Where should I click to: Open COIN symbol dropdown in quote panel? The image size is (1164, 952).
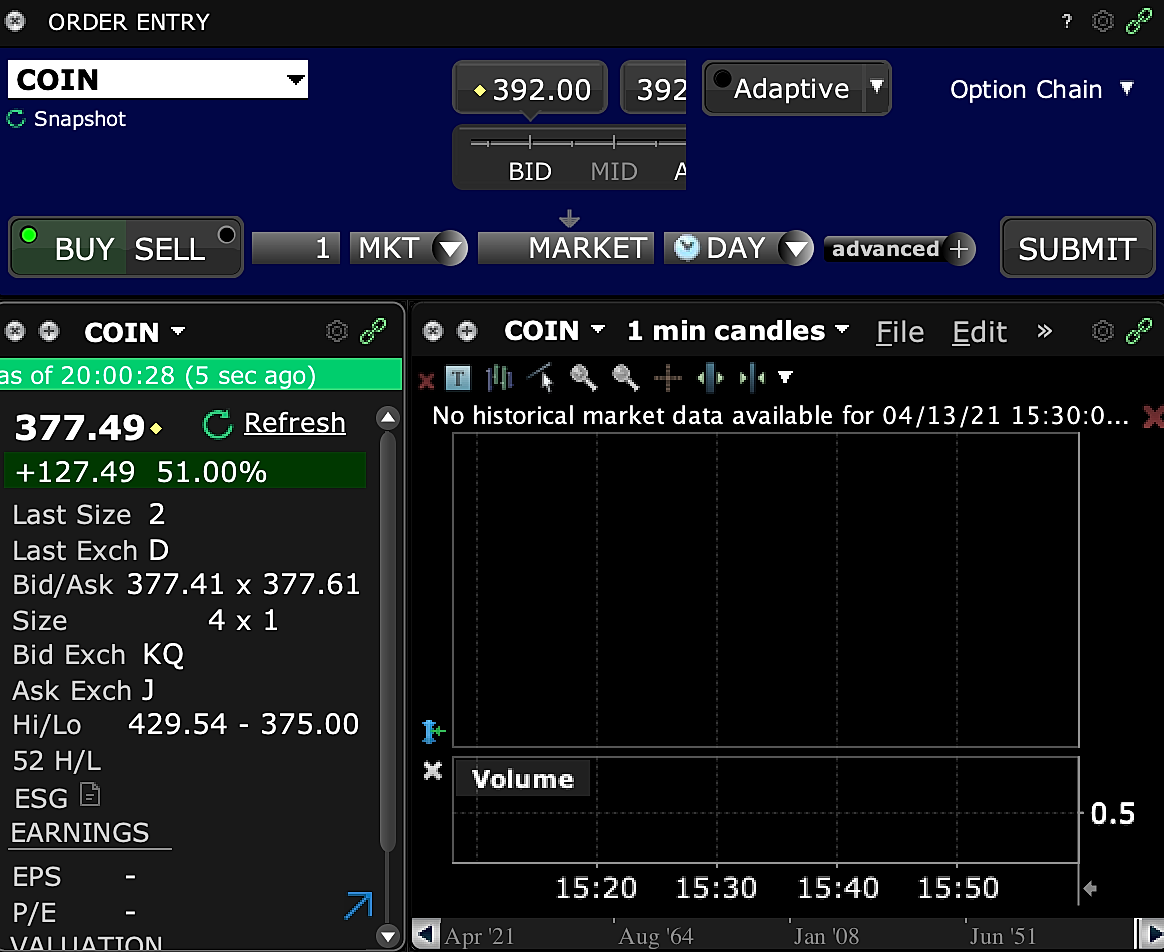pyautogui.click(x=178, y=331)
